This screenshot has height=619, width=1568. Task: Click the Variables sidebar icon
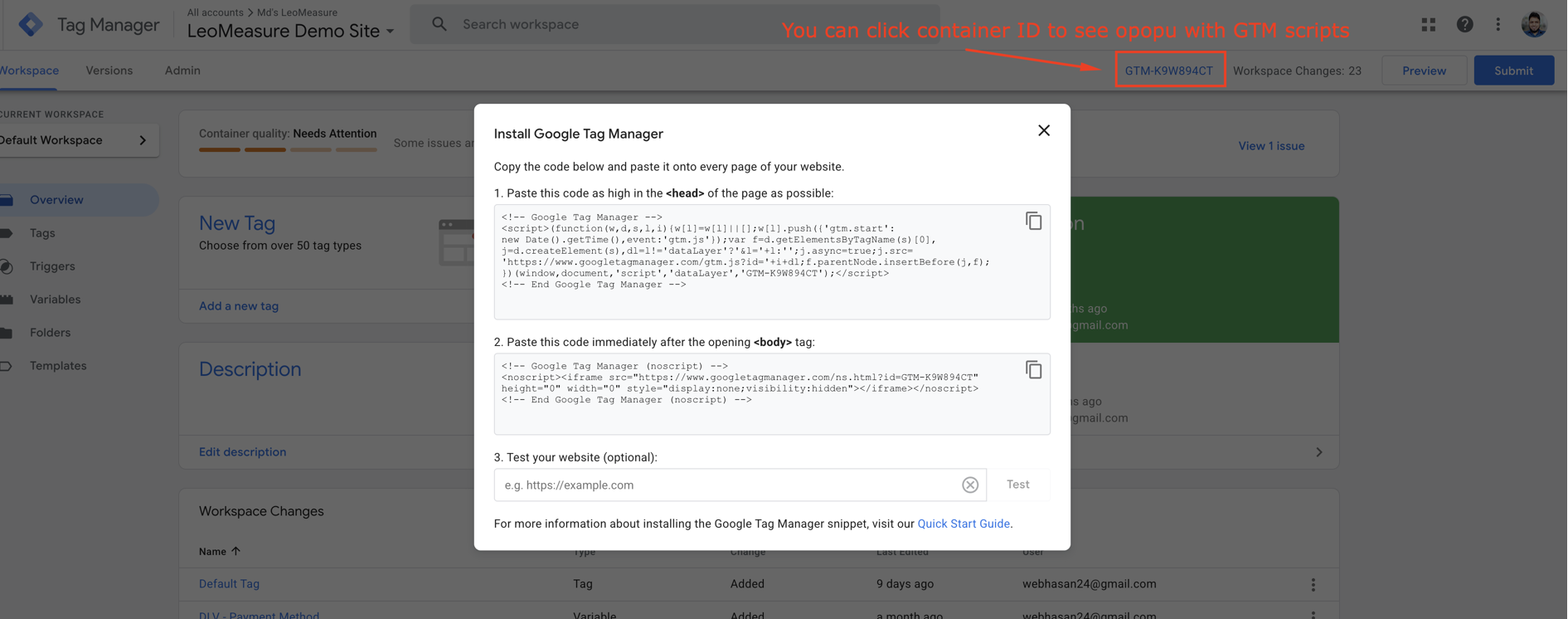tap(7, 300)
